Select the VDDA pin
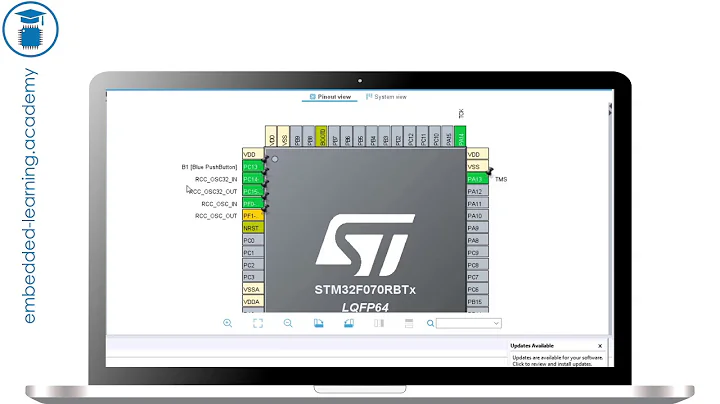Image resolution: width=720 pixels, height=404 pixels. point(253,302)
